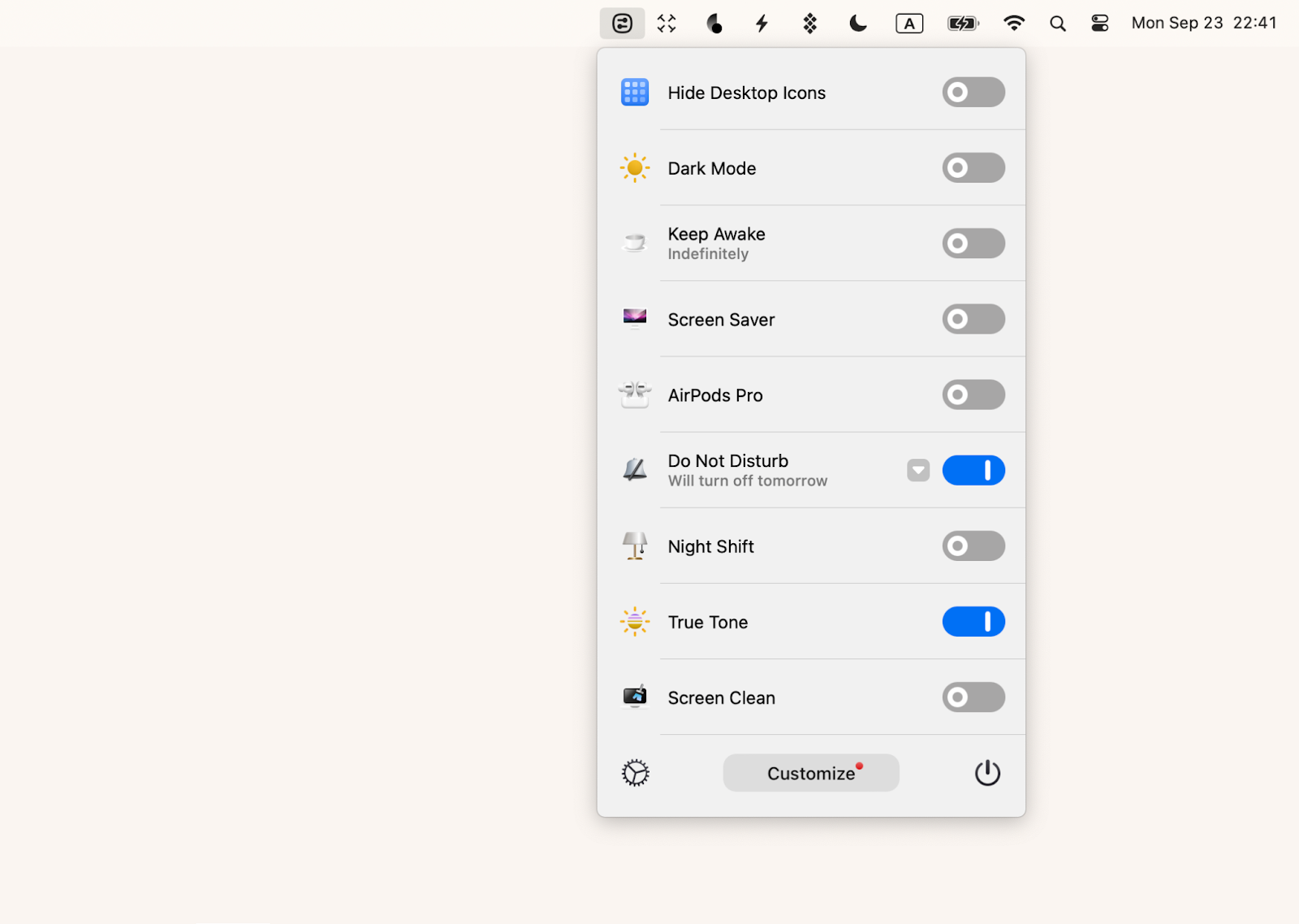The width and height of the screenshot is (1299, 924).
Task: Click the One Switch menu bar icon
Action: pyautogui.click(x=622, y=23)
